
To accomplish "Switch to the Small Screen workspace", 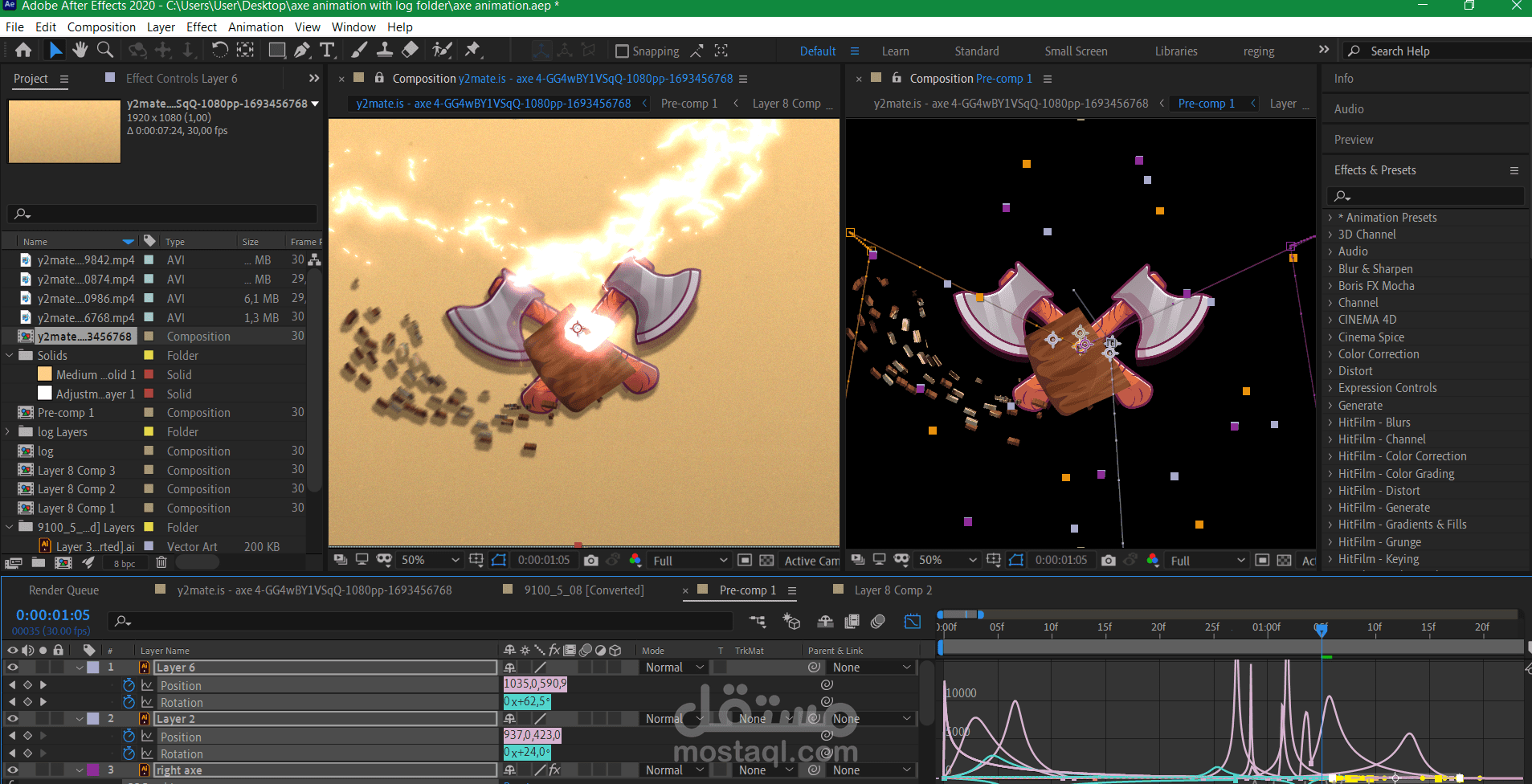I will coord(1076,51).
